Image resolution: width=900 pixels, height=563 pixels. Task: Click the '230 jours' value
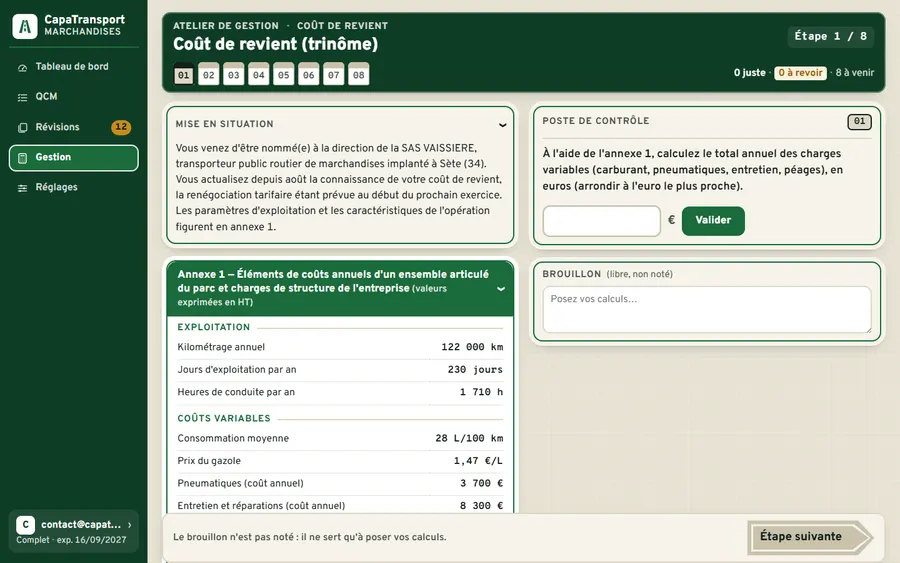475,370
